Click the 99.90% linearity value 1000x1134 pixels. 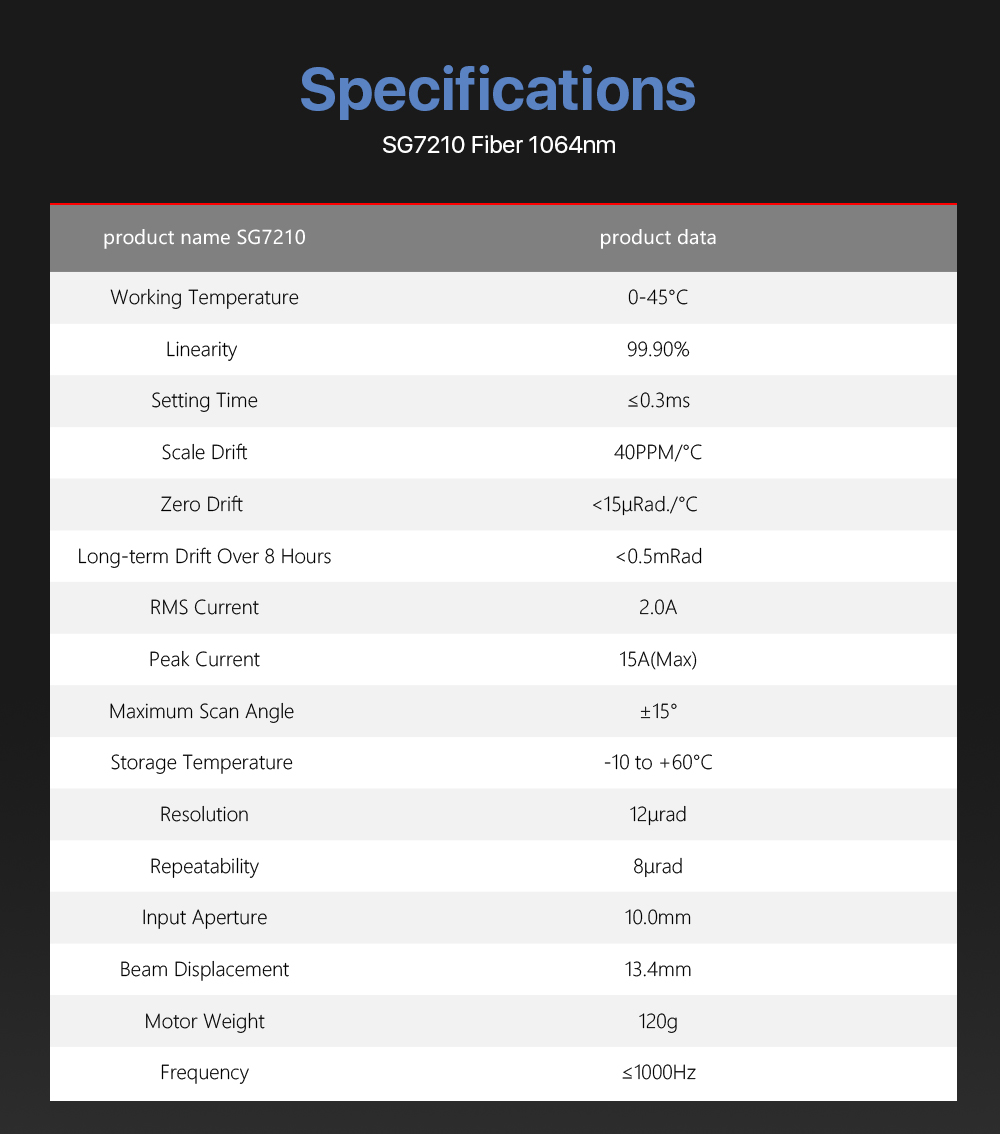click(658, 349)
